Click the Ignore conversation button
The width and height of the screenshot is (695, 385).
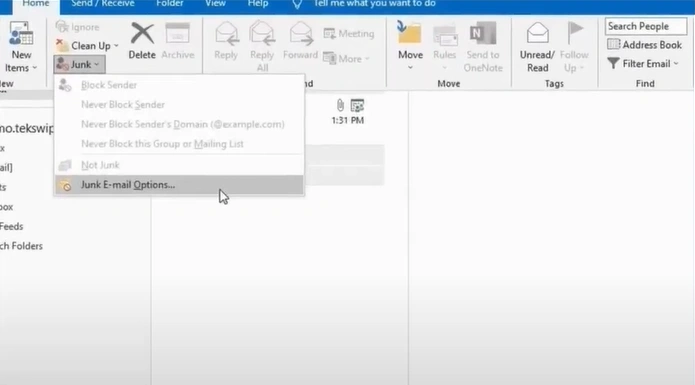[78, 27]
